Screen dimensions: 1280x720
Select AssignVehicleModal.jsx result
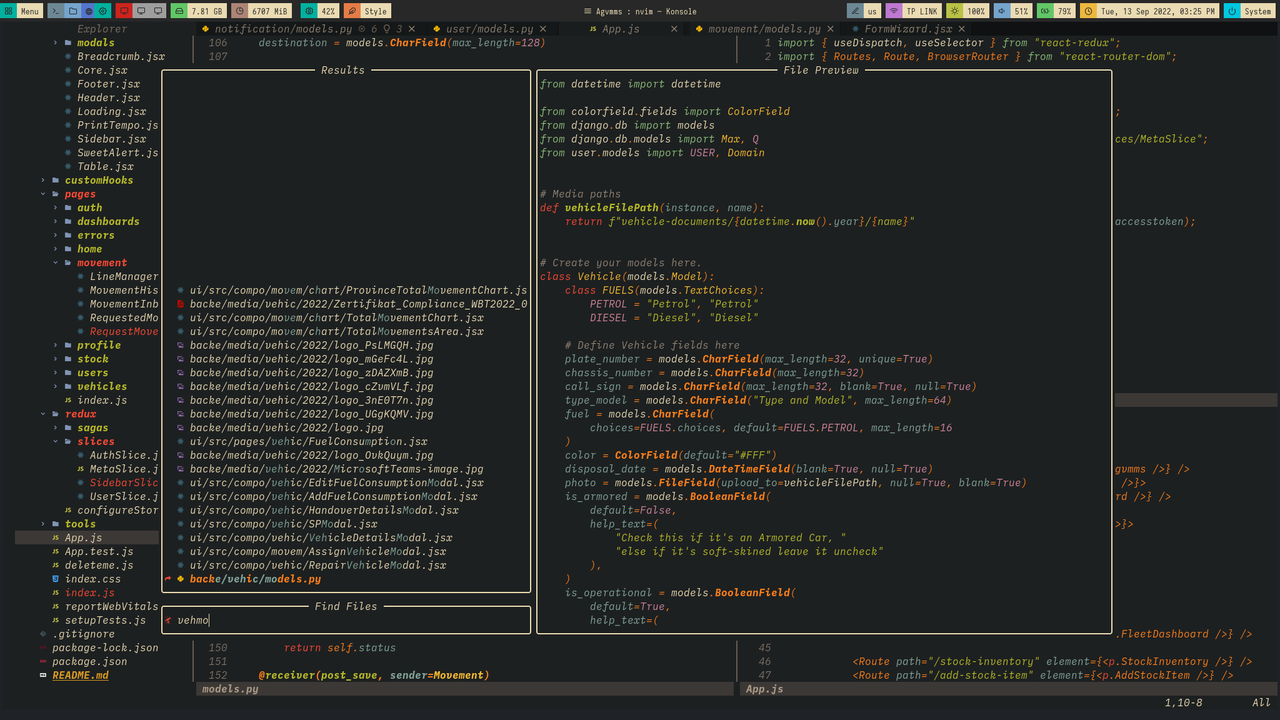(x=318, y=551)
